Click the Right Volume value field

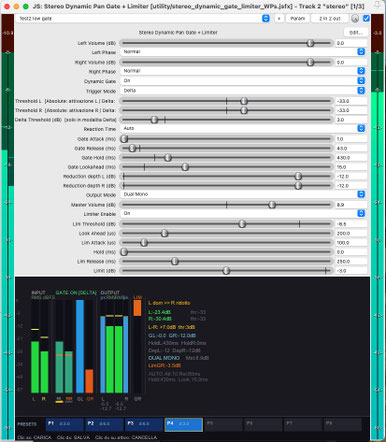click(351, 62)
